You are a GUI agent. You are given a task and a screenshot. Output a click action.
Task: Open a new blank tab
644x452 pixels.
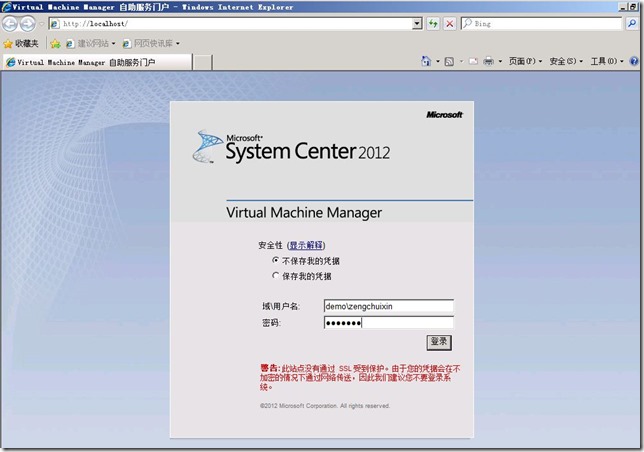click(202, 62)
